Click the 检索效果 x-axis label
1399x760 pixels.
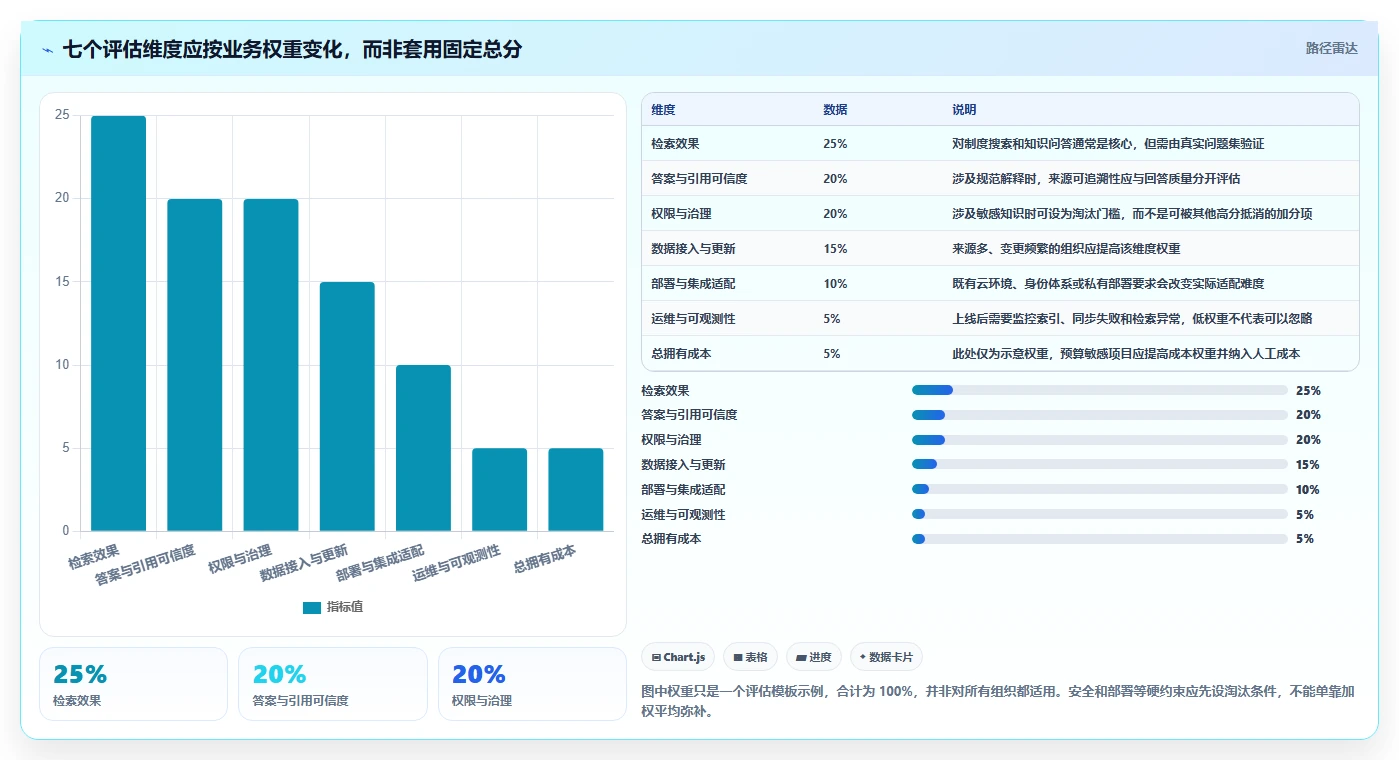(x=94, y=557)
